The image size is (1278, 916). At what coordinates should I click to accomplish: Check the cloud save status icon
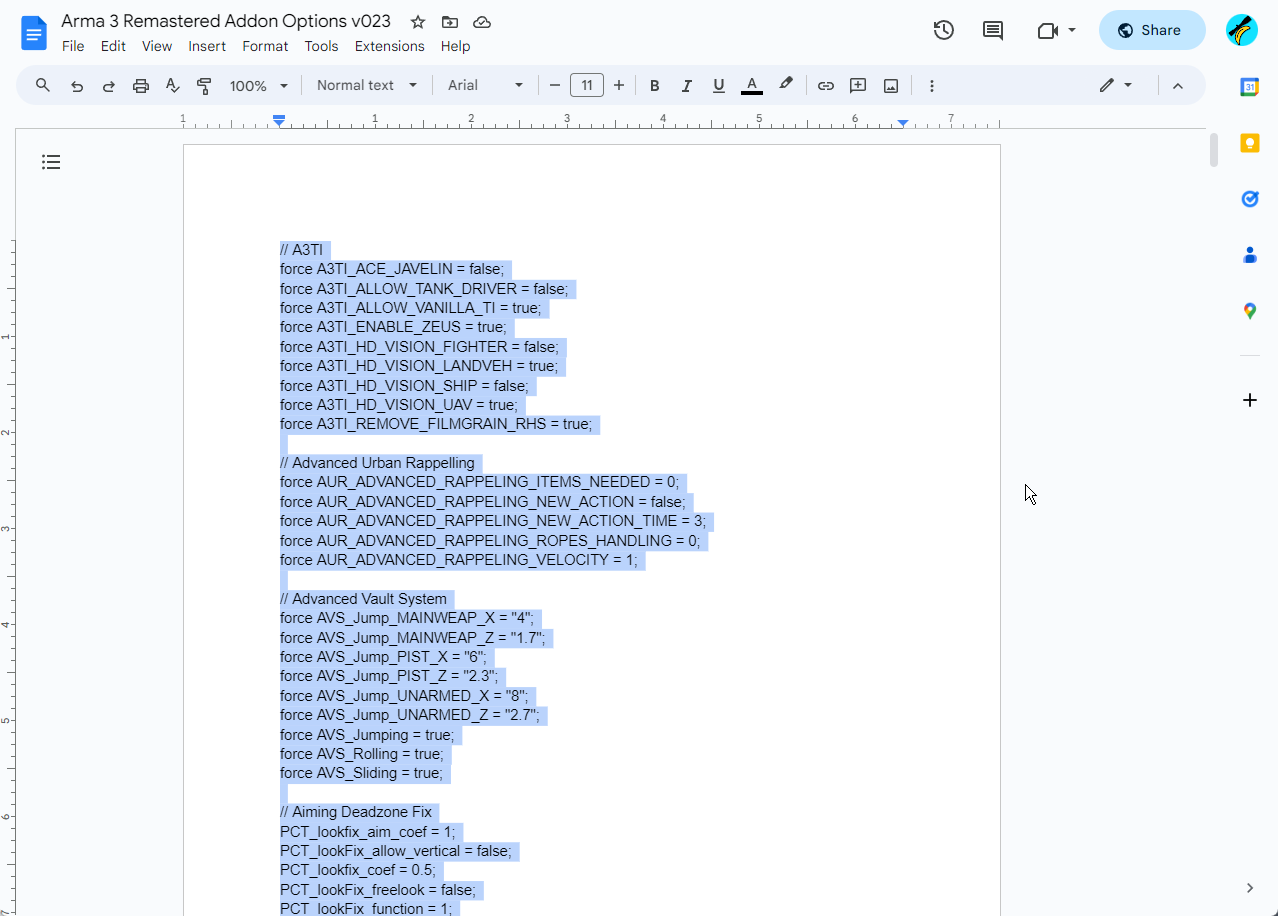[x=482, y=22]
